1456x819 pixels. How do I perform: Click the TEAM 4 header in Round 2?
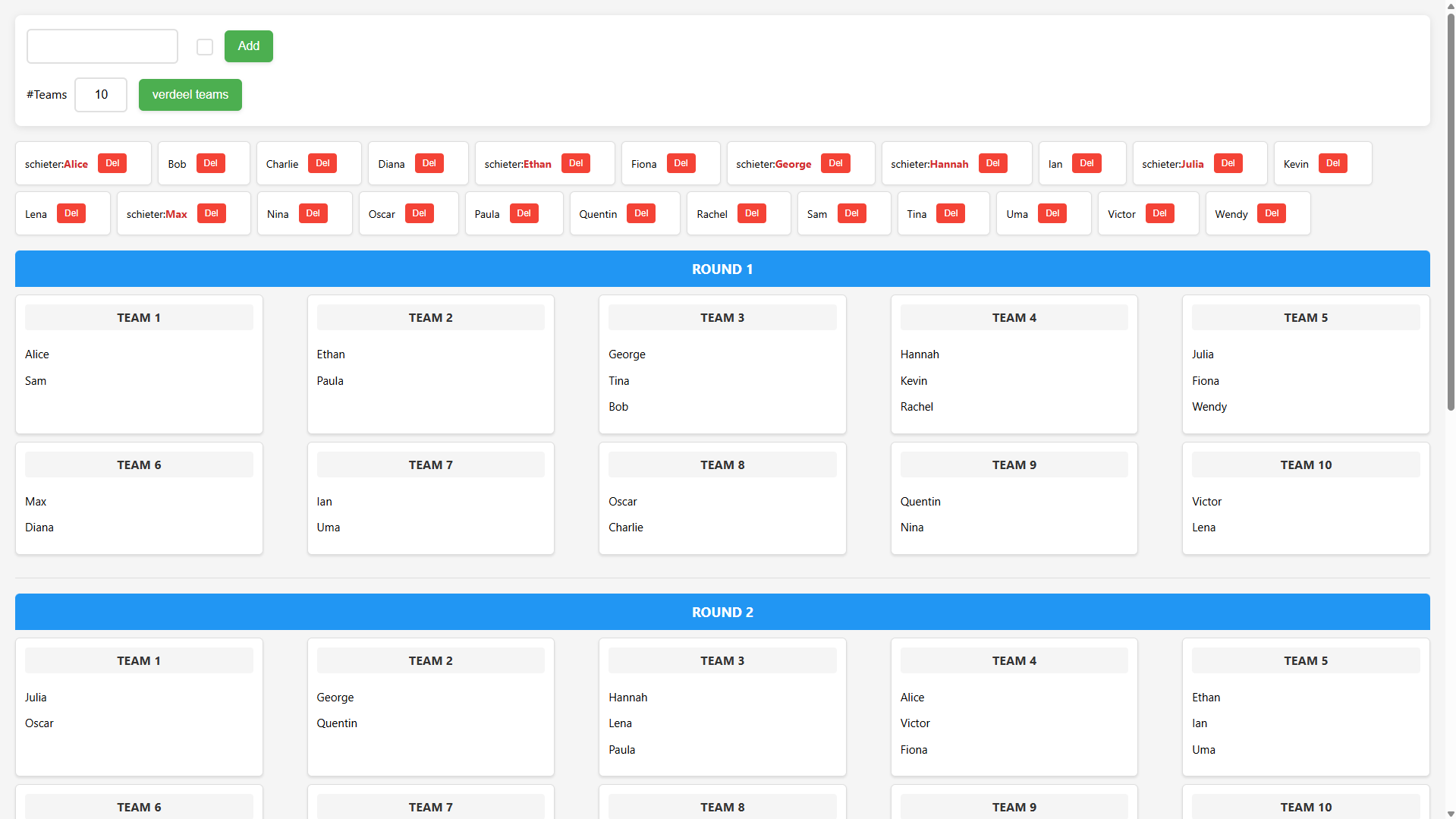(x=1014, y=660)
